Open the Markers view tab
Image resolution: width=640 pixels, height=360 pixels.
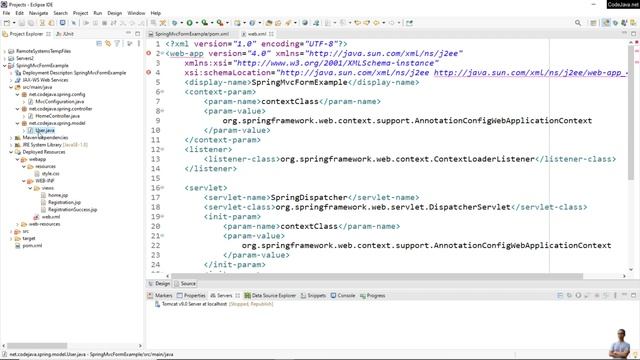(x=160, y=296)
